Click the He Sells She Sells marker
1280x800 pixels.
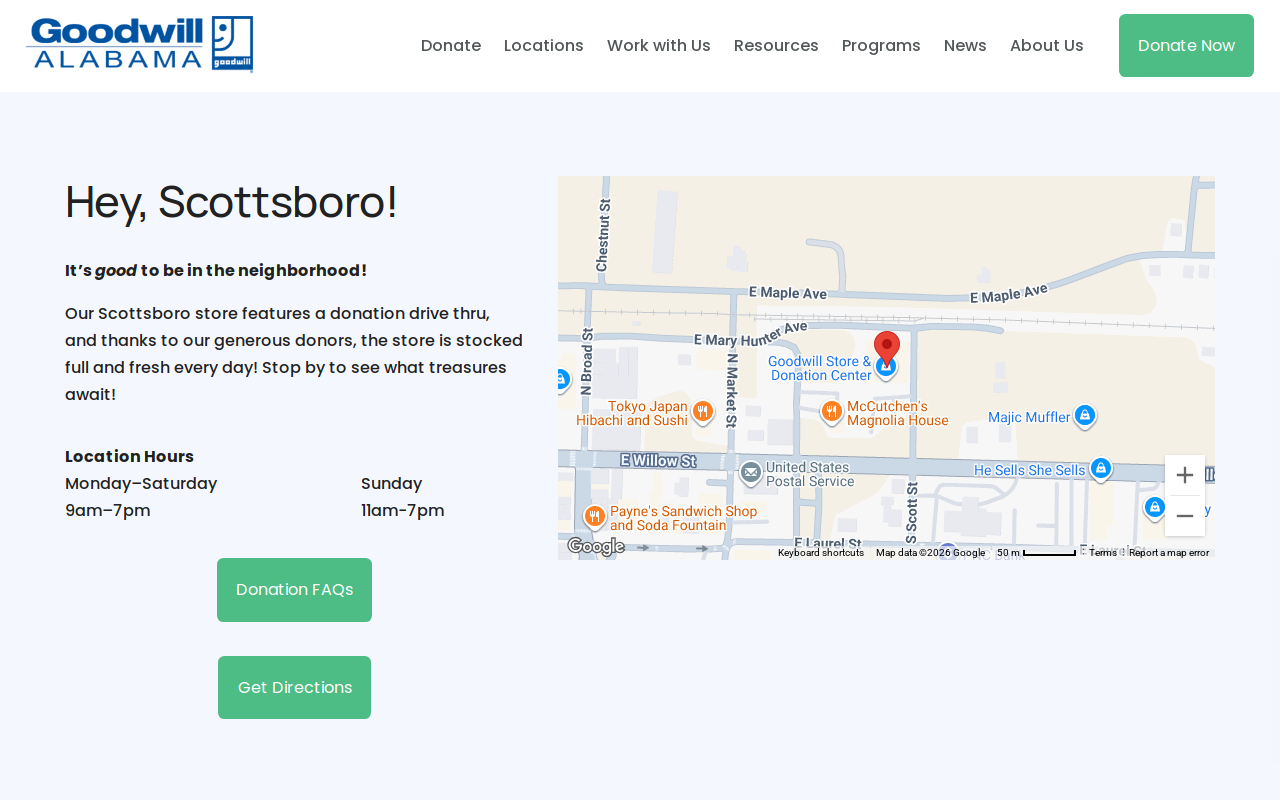[x=1101, y=469]
